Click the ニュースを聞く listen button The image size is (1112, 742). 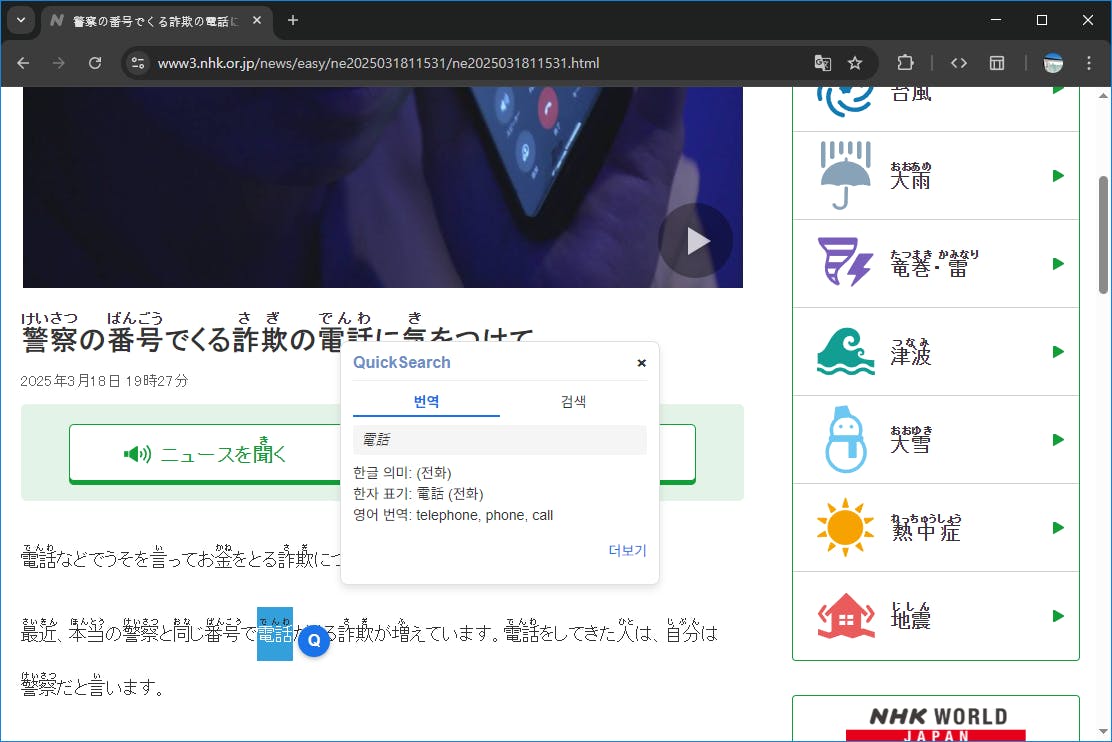coord(205,454)
